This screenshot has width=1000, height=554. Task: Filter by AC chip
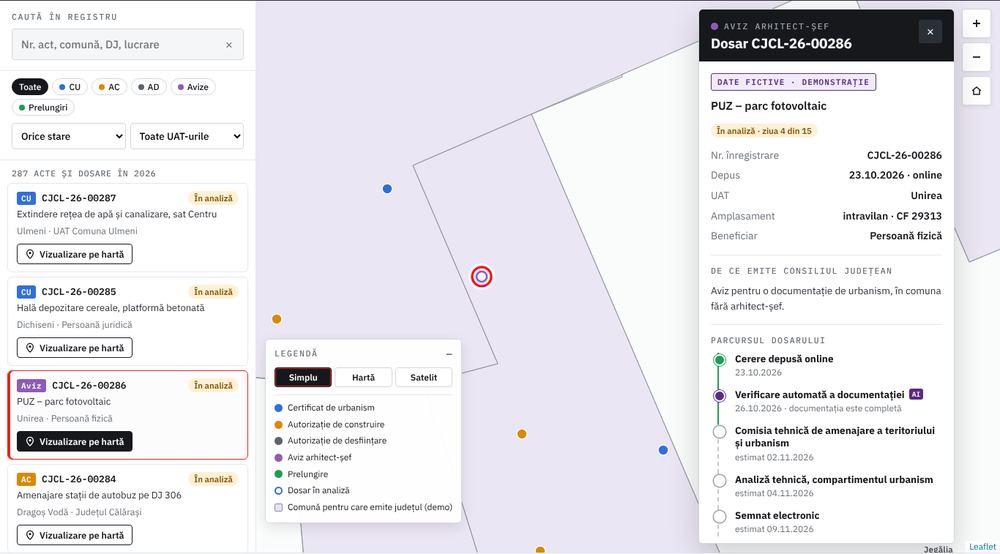(x=109, y=87)
